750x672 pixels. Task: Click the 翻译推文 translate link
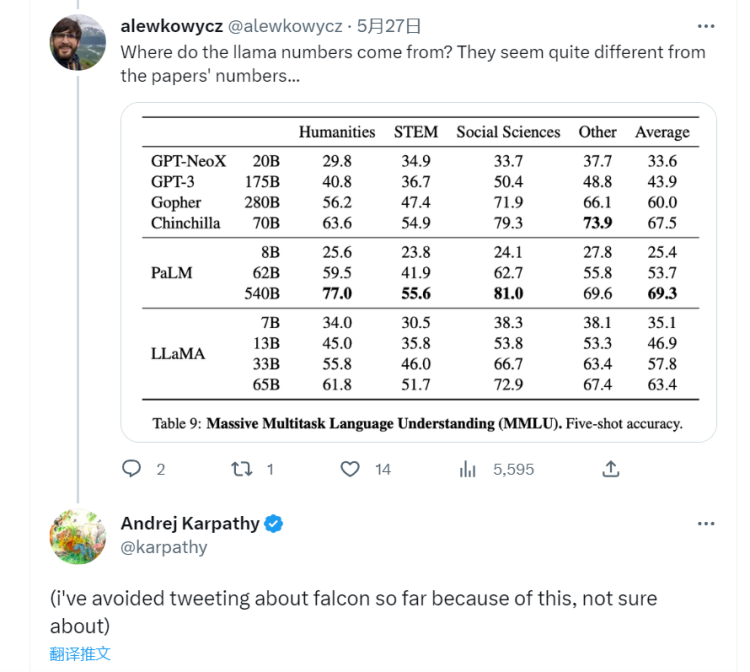pyautogui.click(x=80, y=653)
